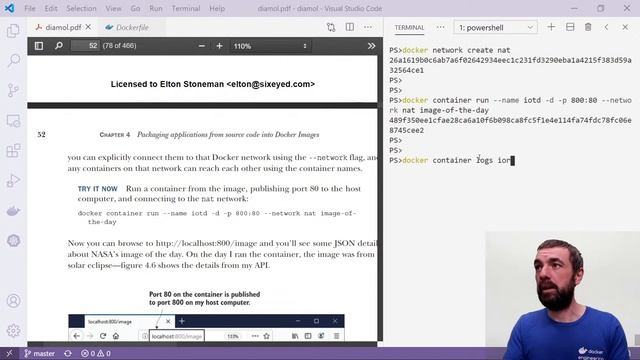Viewport: 640px width, 360px height.
Task: Zoom in the PDF with the plus button
Action: pos(219,46)
